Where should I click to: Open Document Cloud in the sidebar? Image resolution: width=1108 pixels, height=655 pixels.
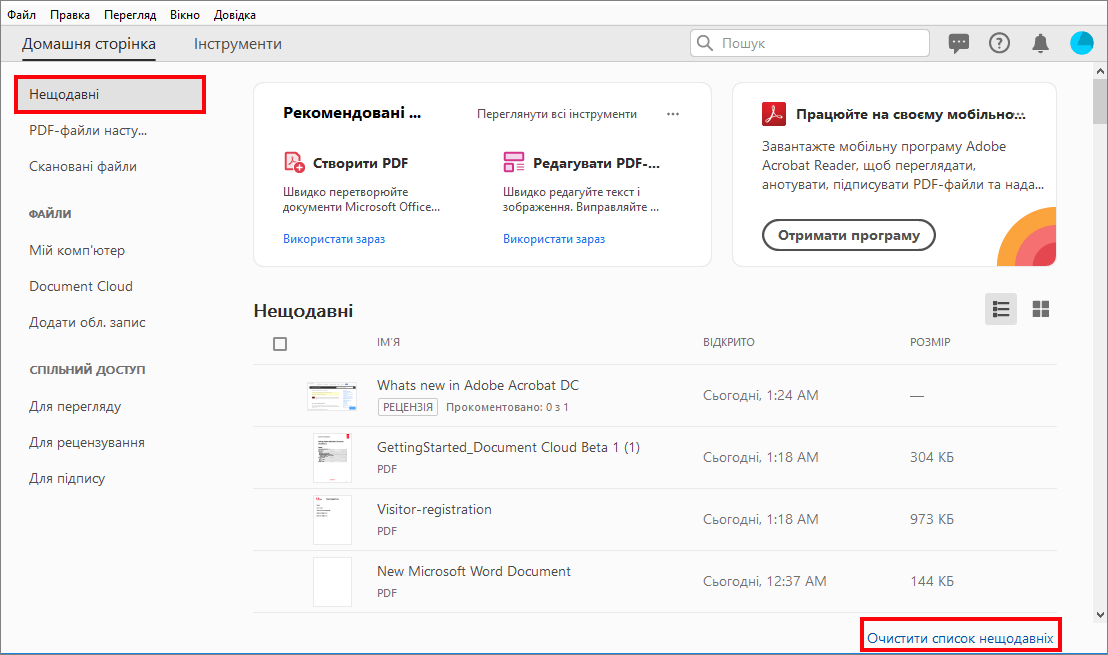tap(81, 286)
